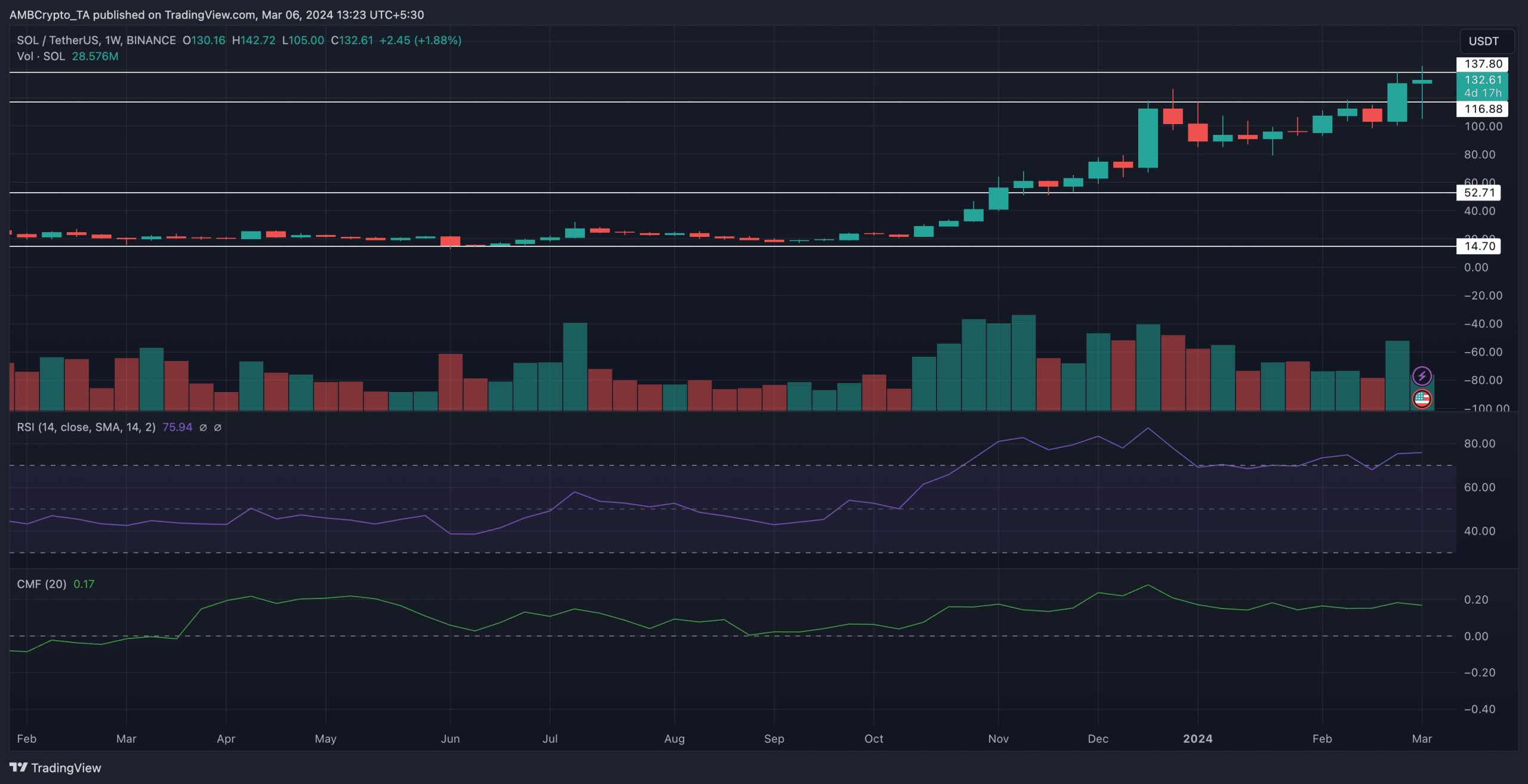Screen dimensions: 1528x784
Task: Click the first RSI null-value symbol
Action: (x=203, y=427)
